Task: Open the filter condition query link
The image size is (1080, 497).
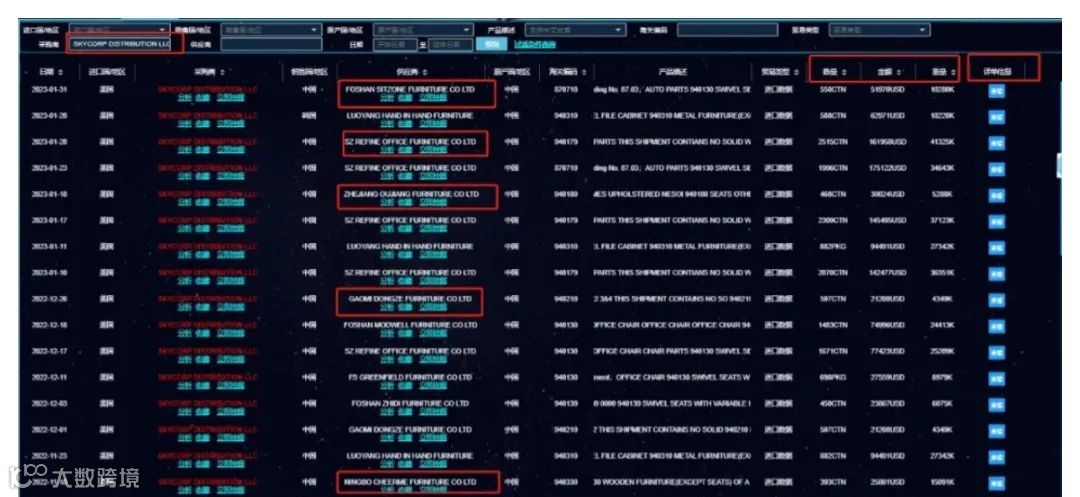Action: (x=534, y=45)
